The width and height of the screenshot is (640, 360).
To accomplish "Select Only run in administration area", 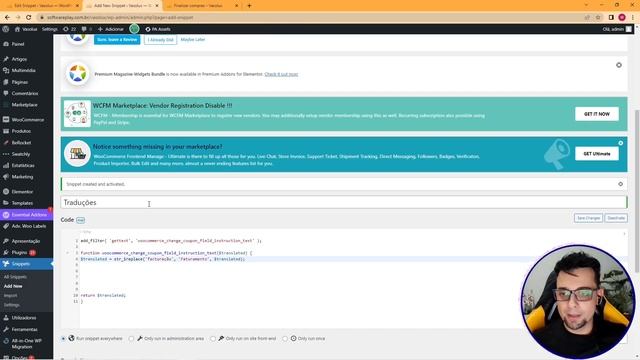I will 131,338.
